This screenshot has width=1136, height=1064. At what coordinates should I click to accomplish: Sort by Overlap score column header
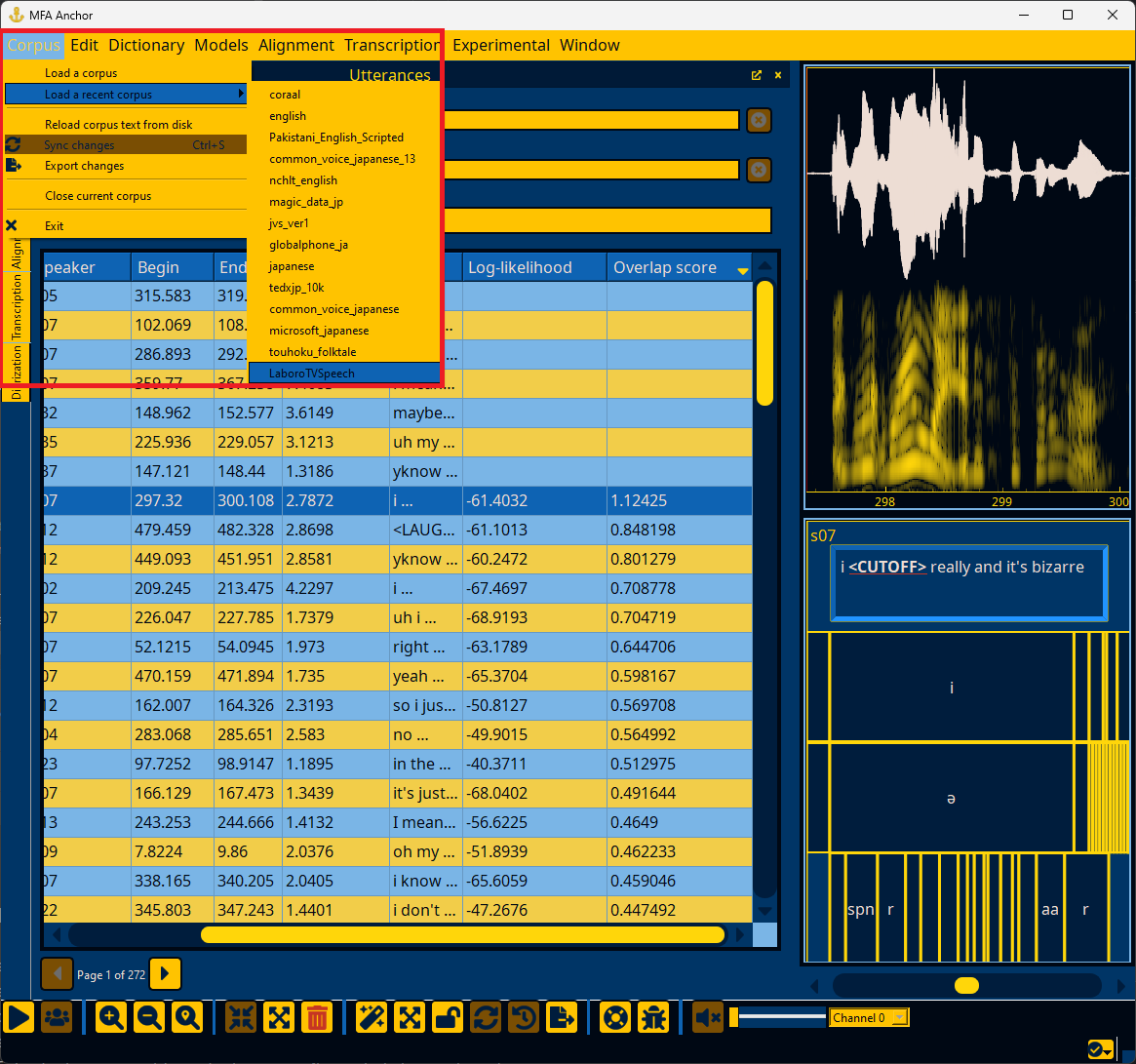tap(679, 267)
